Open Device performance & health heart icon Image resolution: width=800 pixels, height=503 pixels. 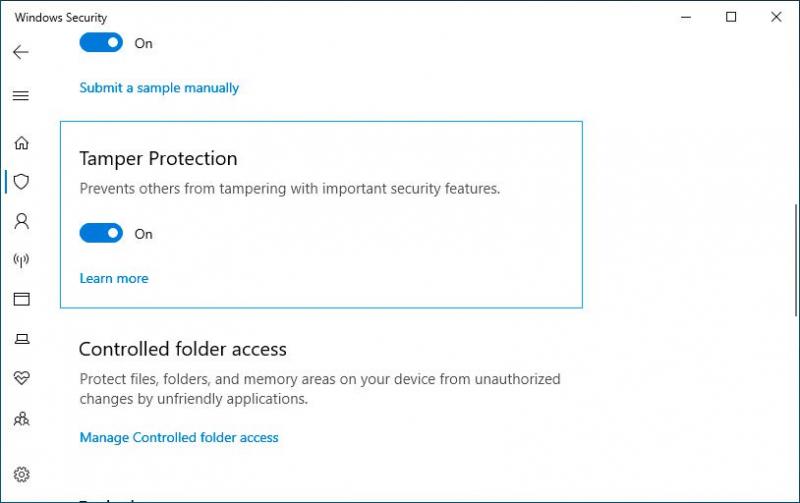point(21,378)
